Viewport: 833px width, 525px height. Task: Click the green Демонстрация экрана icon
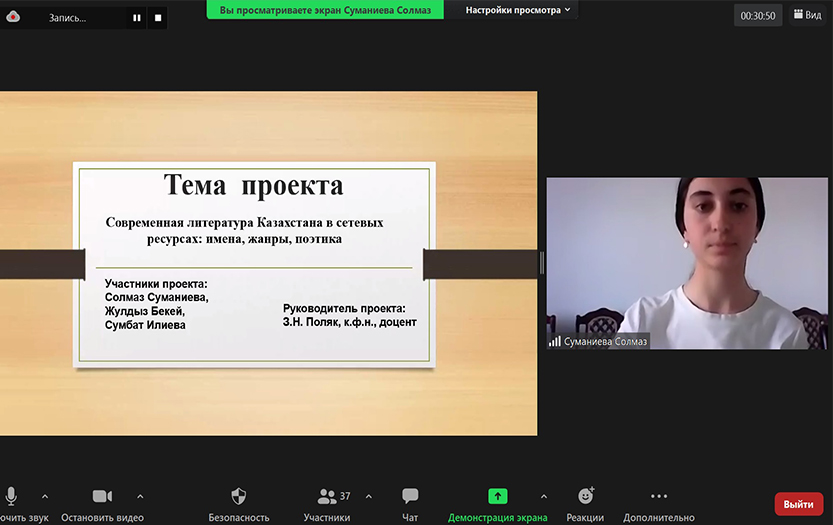point(497,497)
